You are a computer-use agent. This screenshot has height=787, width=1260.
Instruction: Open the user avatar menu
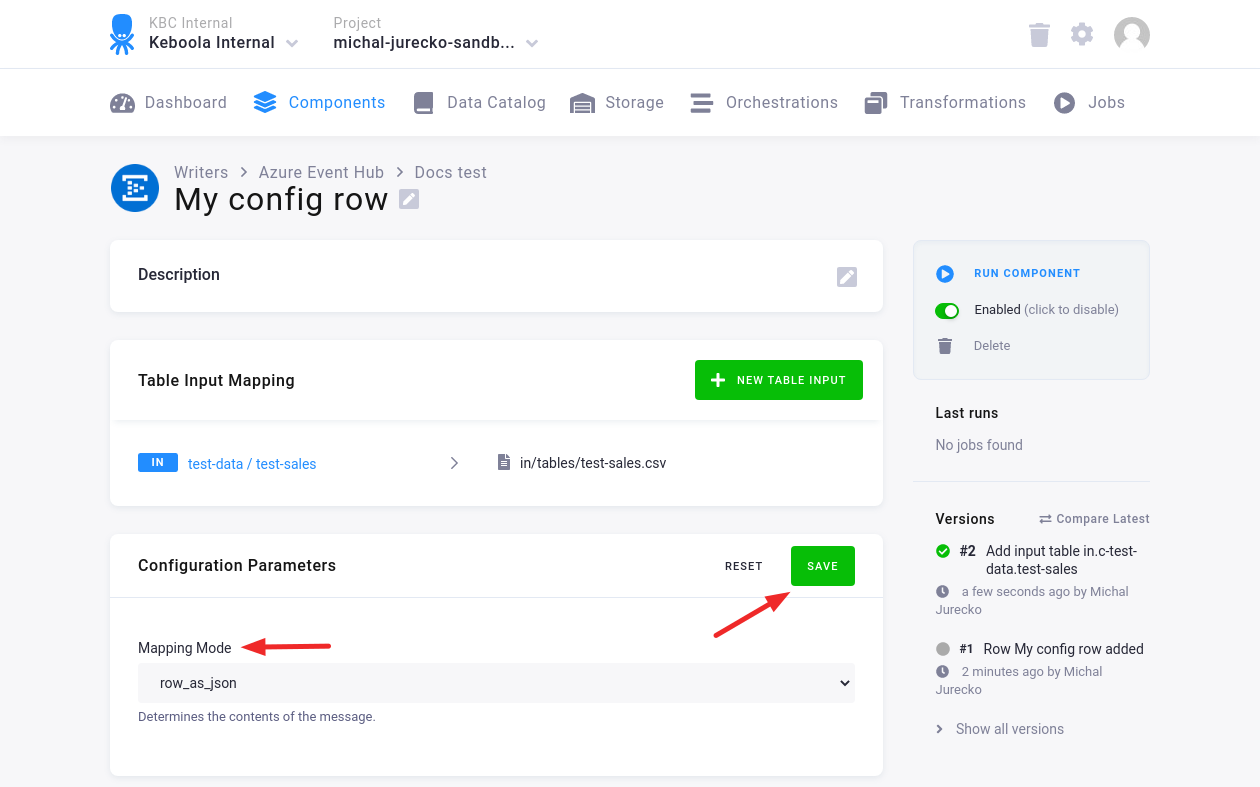(1132, 35)
